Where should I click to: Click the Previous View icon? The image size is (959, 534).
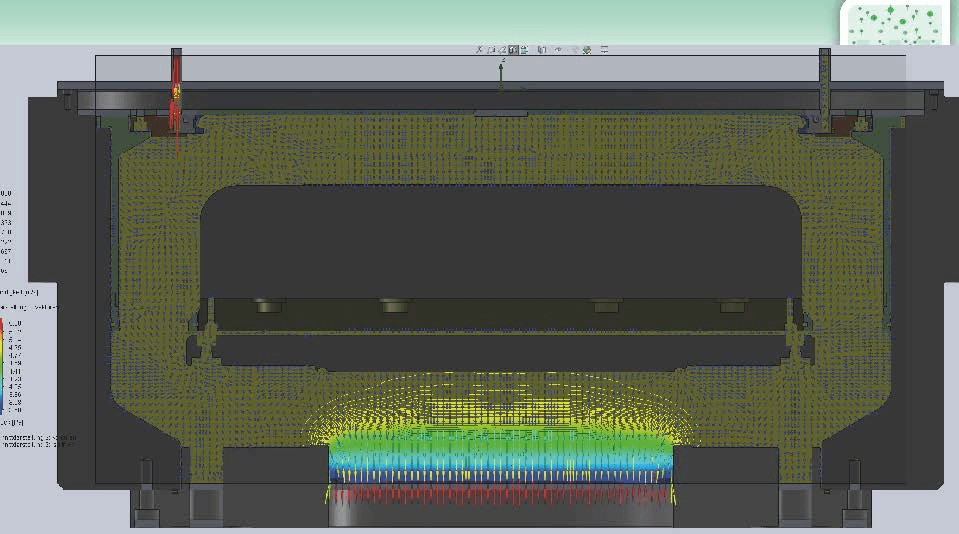point(502,49)
